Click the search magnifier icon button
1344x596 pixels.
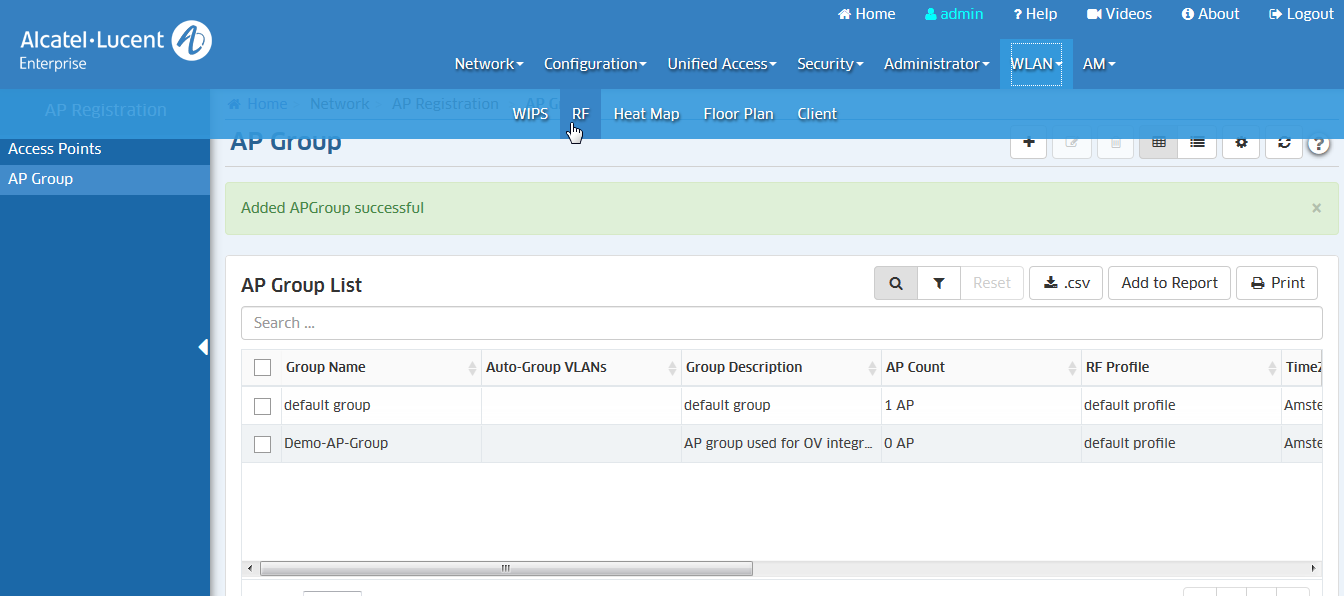[896, 283]
